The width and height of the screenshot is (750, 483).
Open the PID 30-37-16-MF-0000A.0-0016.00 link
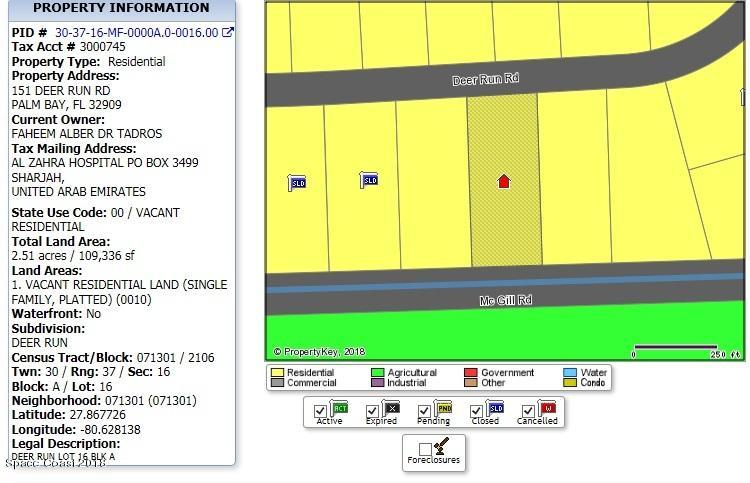point(137,33)
